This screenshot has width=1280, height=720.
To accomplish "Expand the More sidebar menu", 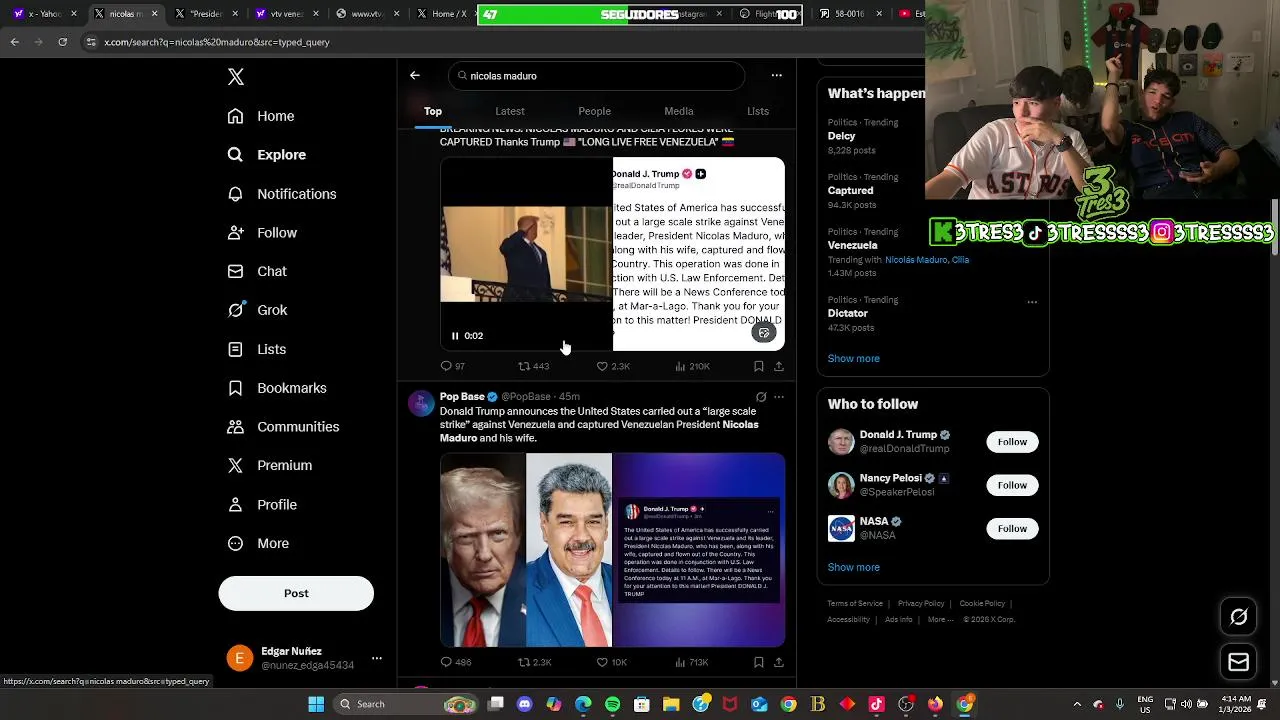I will [x=258, y=543].
